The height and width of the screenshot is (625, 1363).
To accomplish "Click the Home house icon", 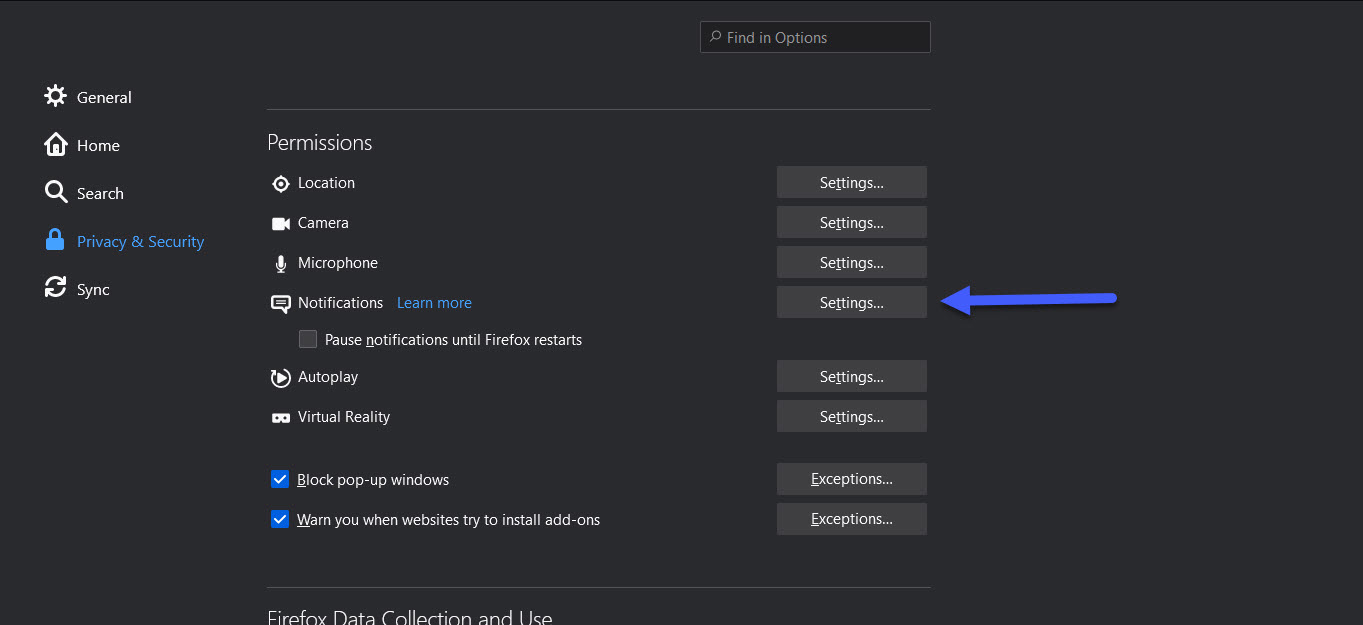I will click(56, 144).
